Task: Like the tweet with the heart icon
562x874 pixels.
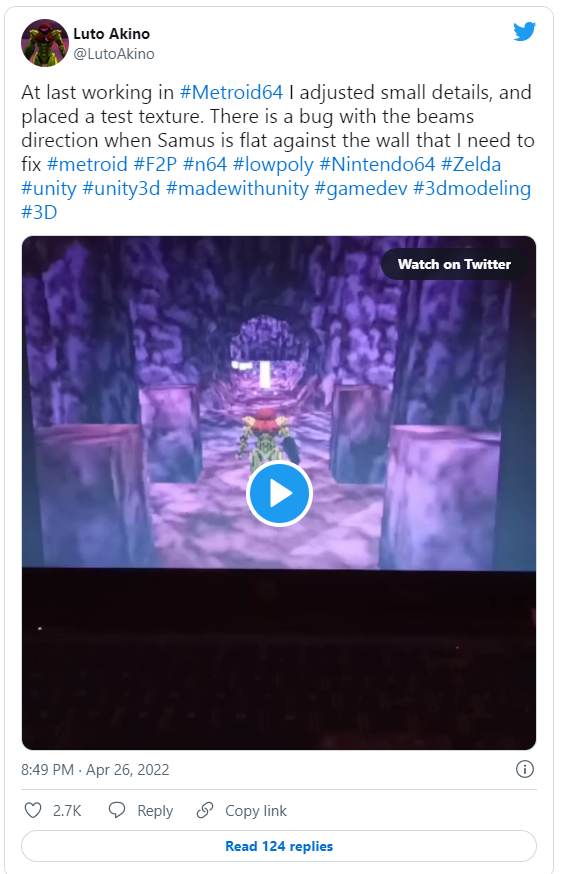Action: (x=33, y=810)
